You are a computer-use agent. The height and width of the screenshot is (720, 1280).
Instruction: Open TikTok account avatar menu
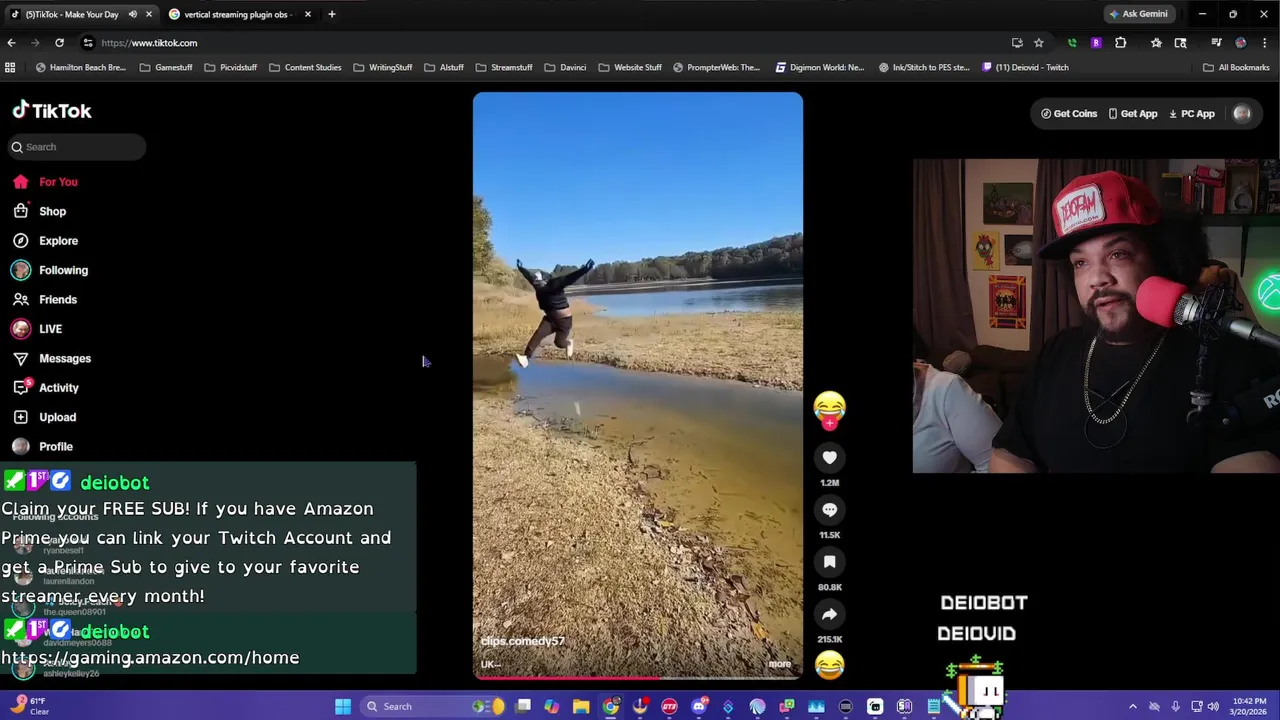coord(1242,114)
